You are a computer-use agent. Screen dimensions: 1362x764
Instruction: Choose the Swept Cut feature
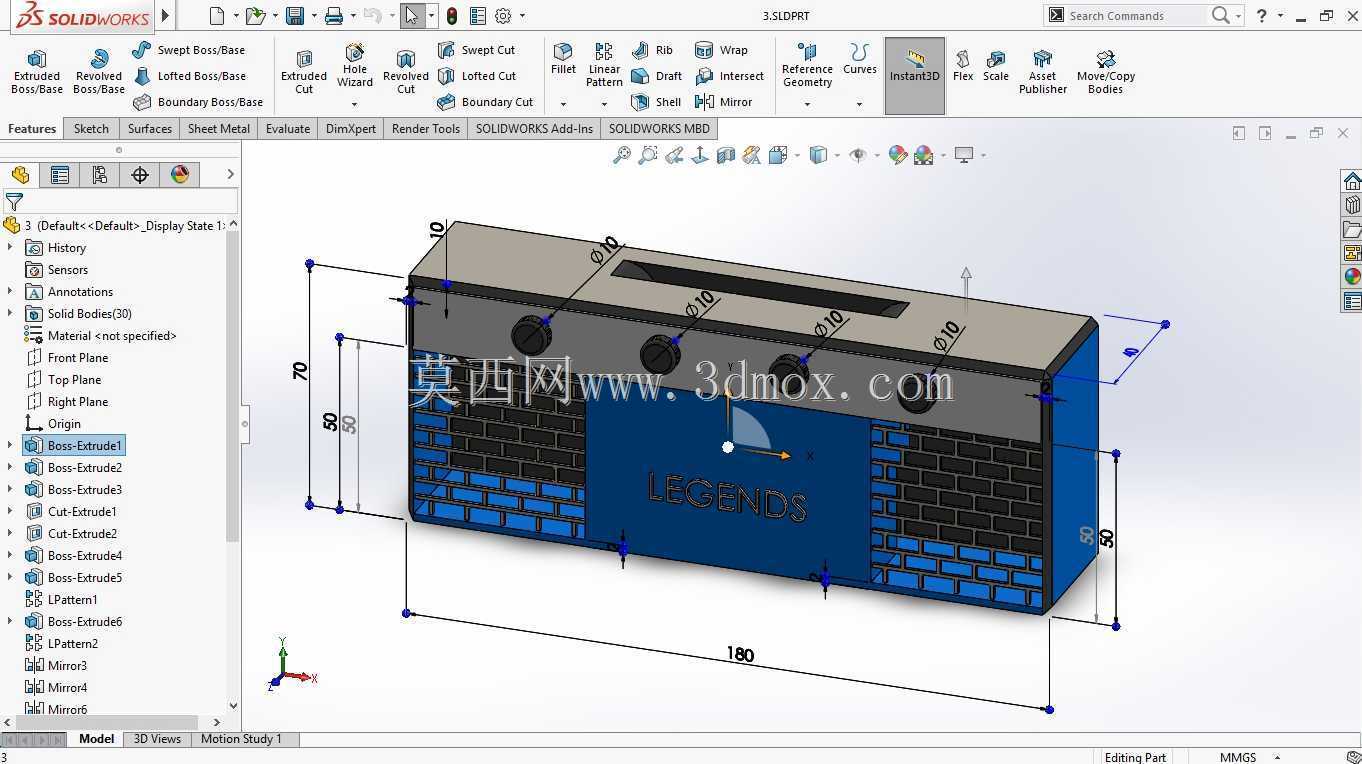coord(476,50)
